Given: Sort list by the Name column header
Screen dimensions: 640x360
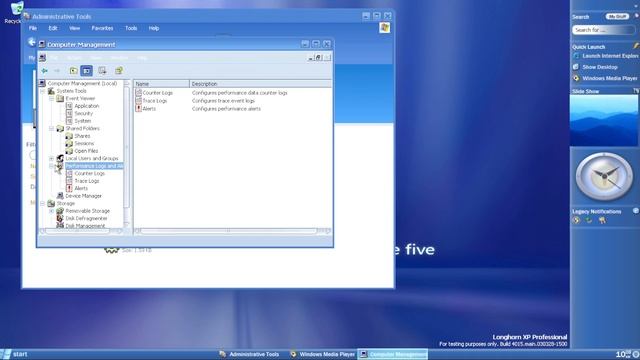Looking at the screenshot, I should 162,84.
